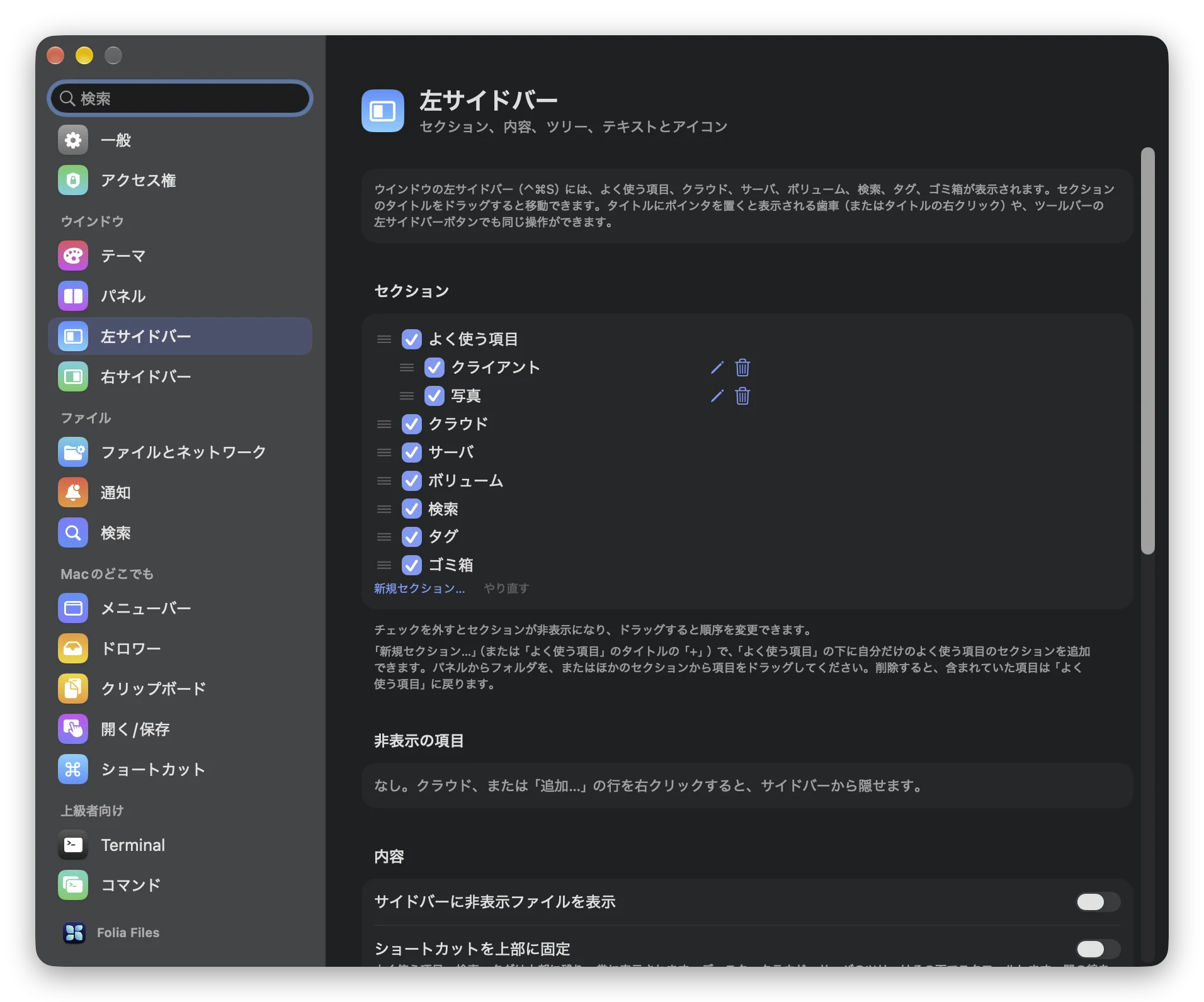The height and width of the screenshot is (1002, 1204).
Task: Click the drag handle beside サーバ
Action: point(384,453)
